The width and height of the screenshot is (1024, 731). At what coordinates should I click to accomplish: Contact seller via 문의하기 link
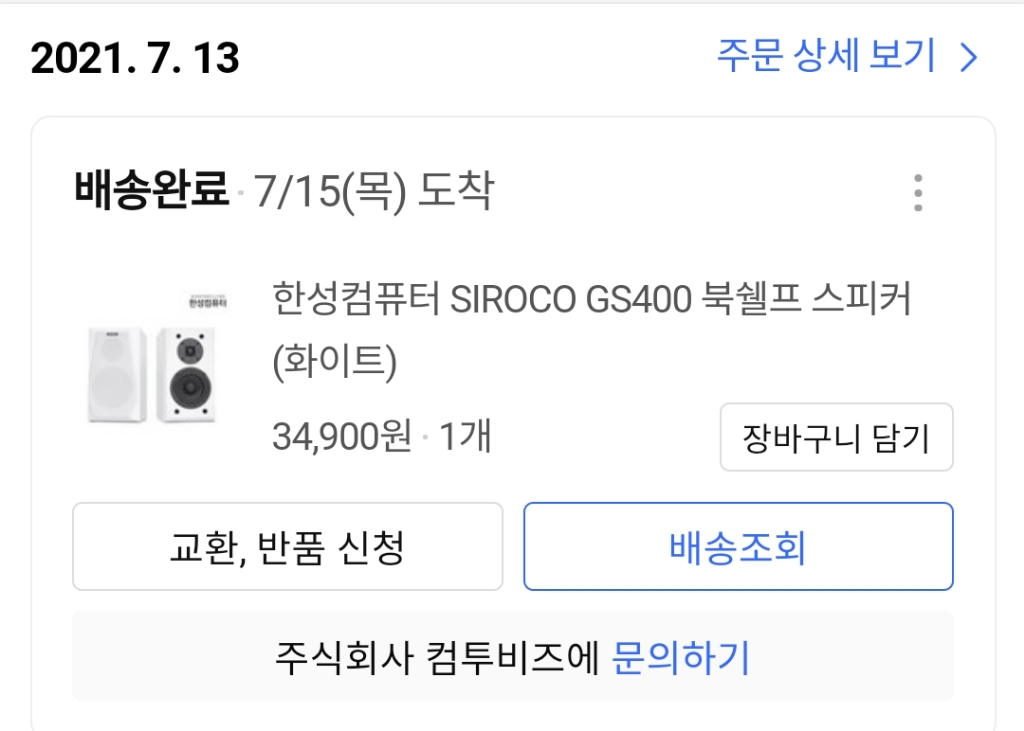680,657
